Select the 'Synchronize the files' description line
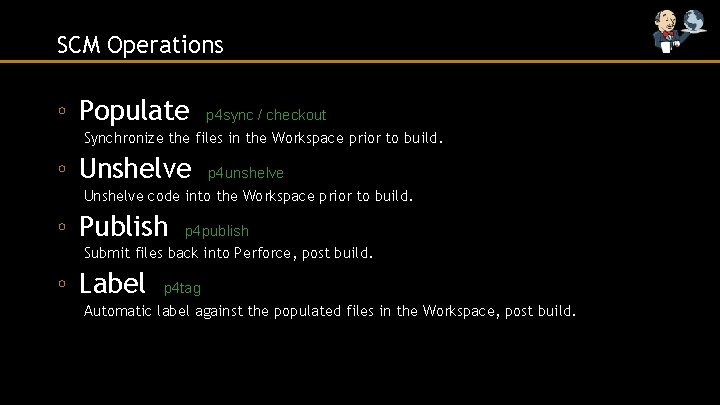The height and width of the screenshot is (405, 720). 263,137
